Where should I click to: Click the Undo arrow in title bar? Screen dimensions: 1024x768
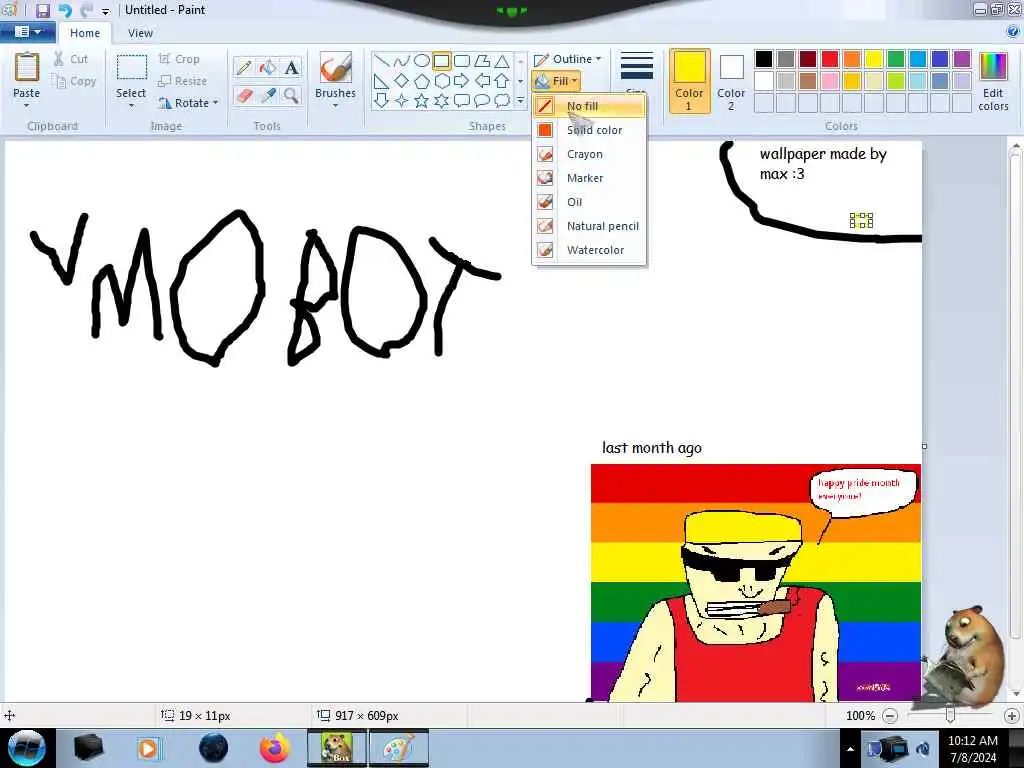click(65, 10)
